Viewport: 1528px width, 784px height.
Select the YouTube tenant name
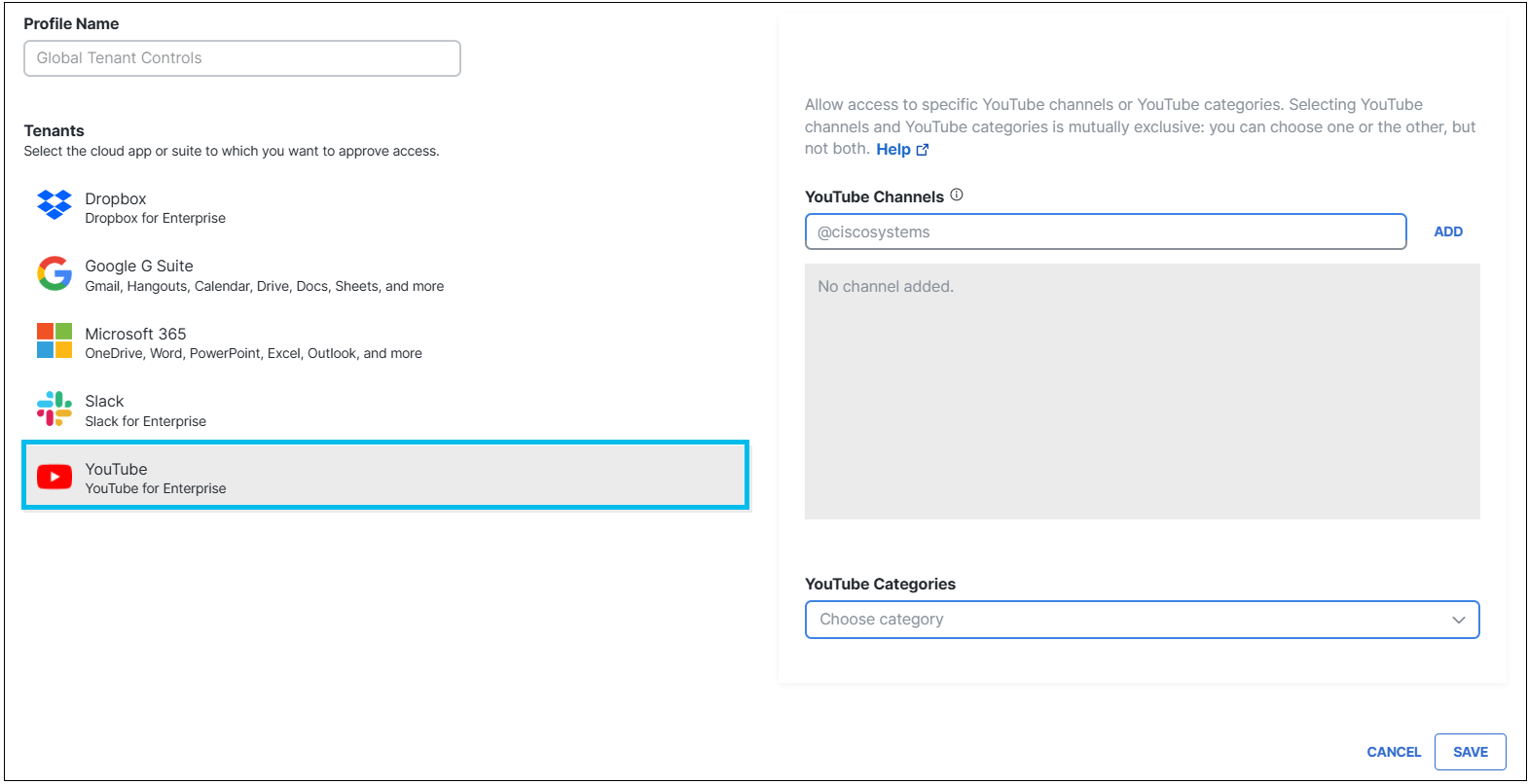(116, 469)
